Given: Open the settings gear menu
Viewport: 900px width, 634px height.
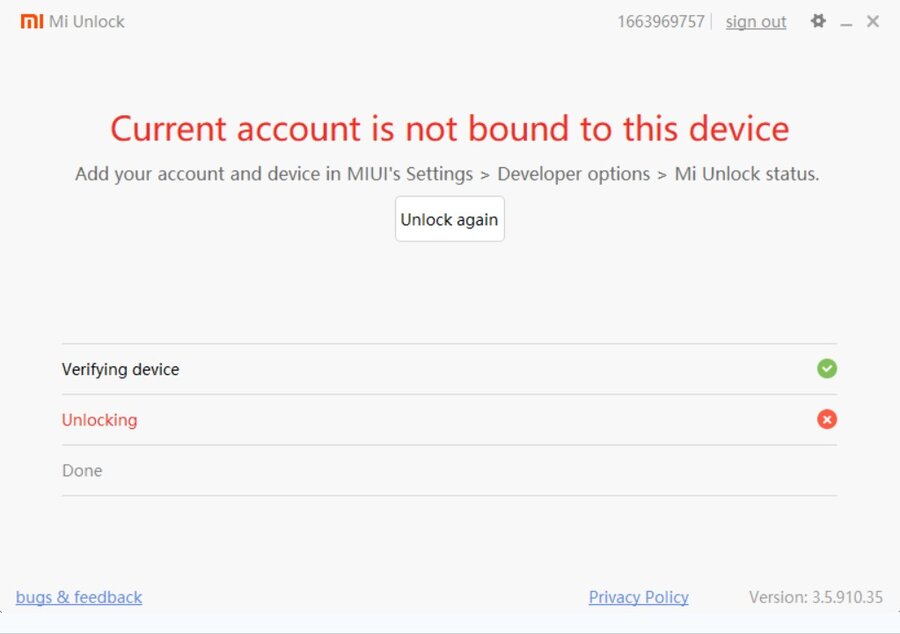Looking at the screenshot, I should click(818, 21).
